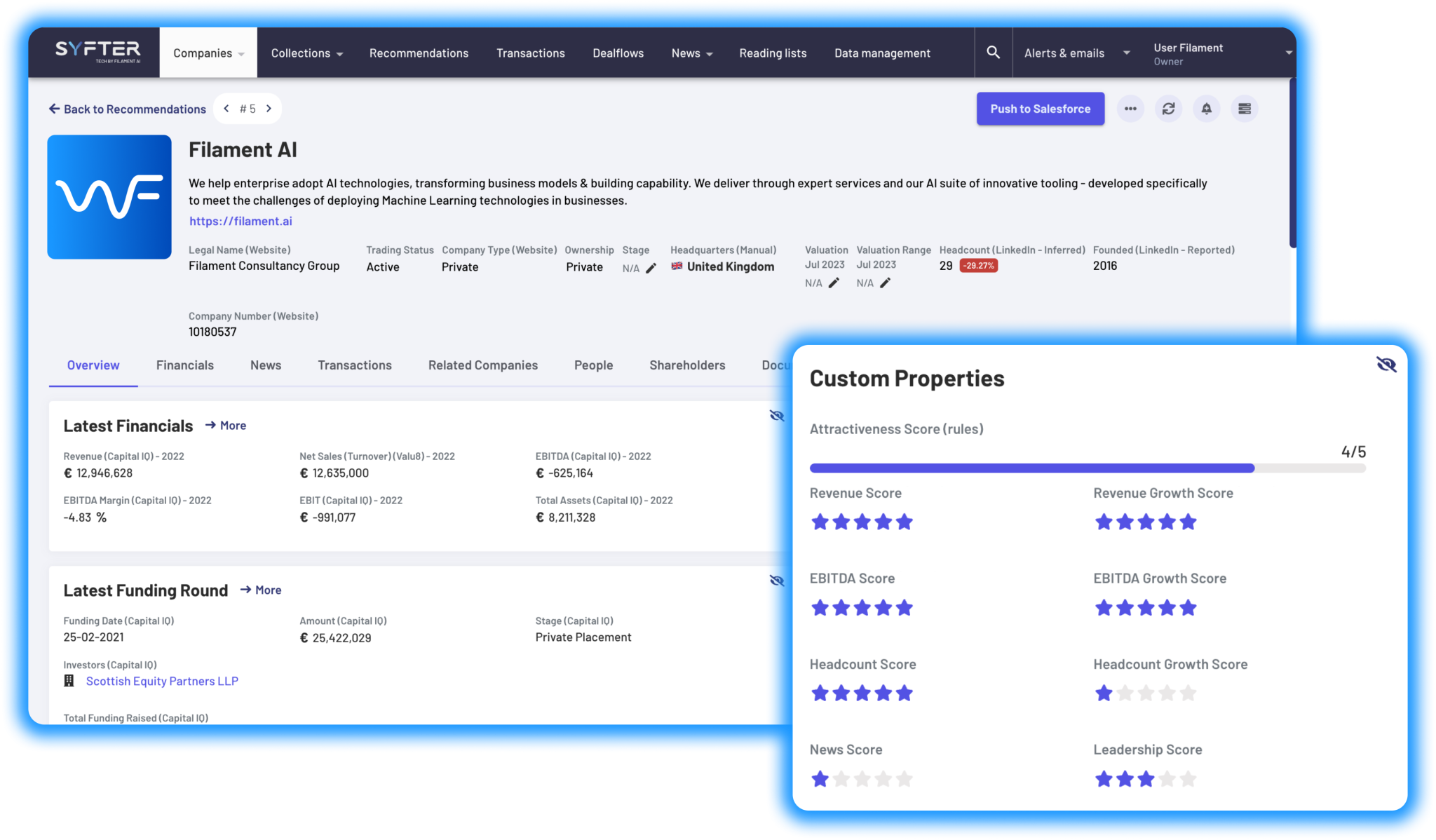This screenshot has height=840, width=1436.
Task: Open Scottish Equity Partners LLP link
Action: coord(162,681)
